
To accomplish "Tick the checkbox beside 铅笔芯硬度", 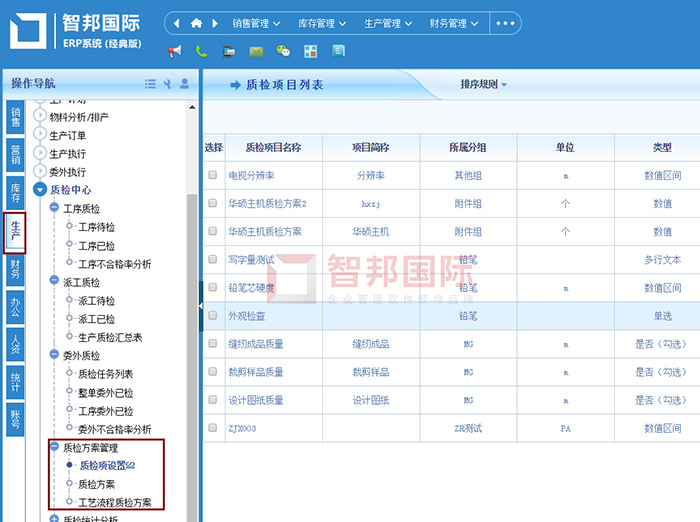I will [213, 287].
